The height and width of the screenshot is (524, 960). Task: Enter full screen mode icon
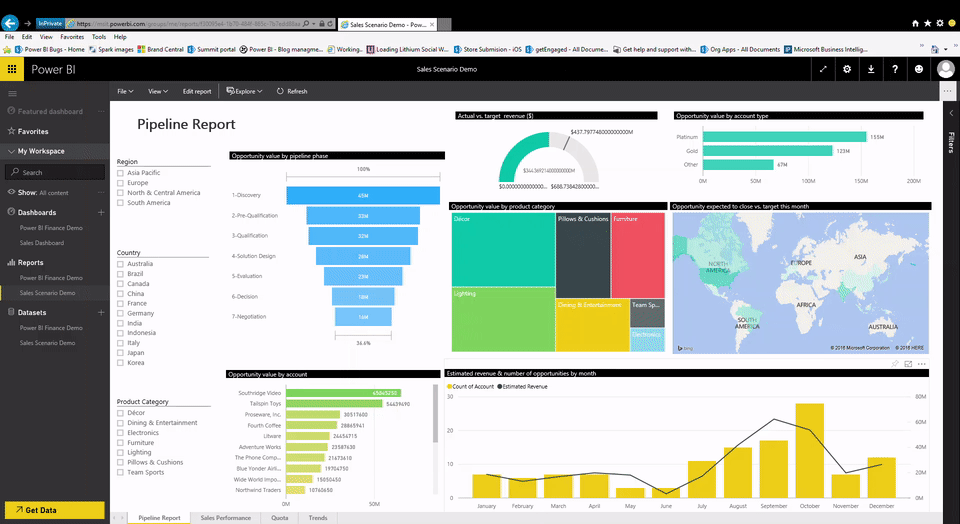[x=823, y=69]
